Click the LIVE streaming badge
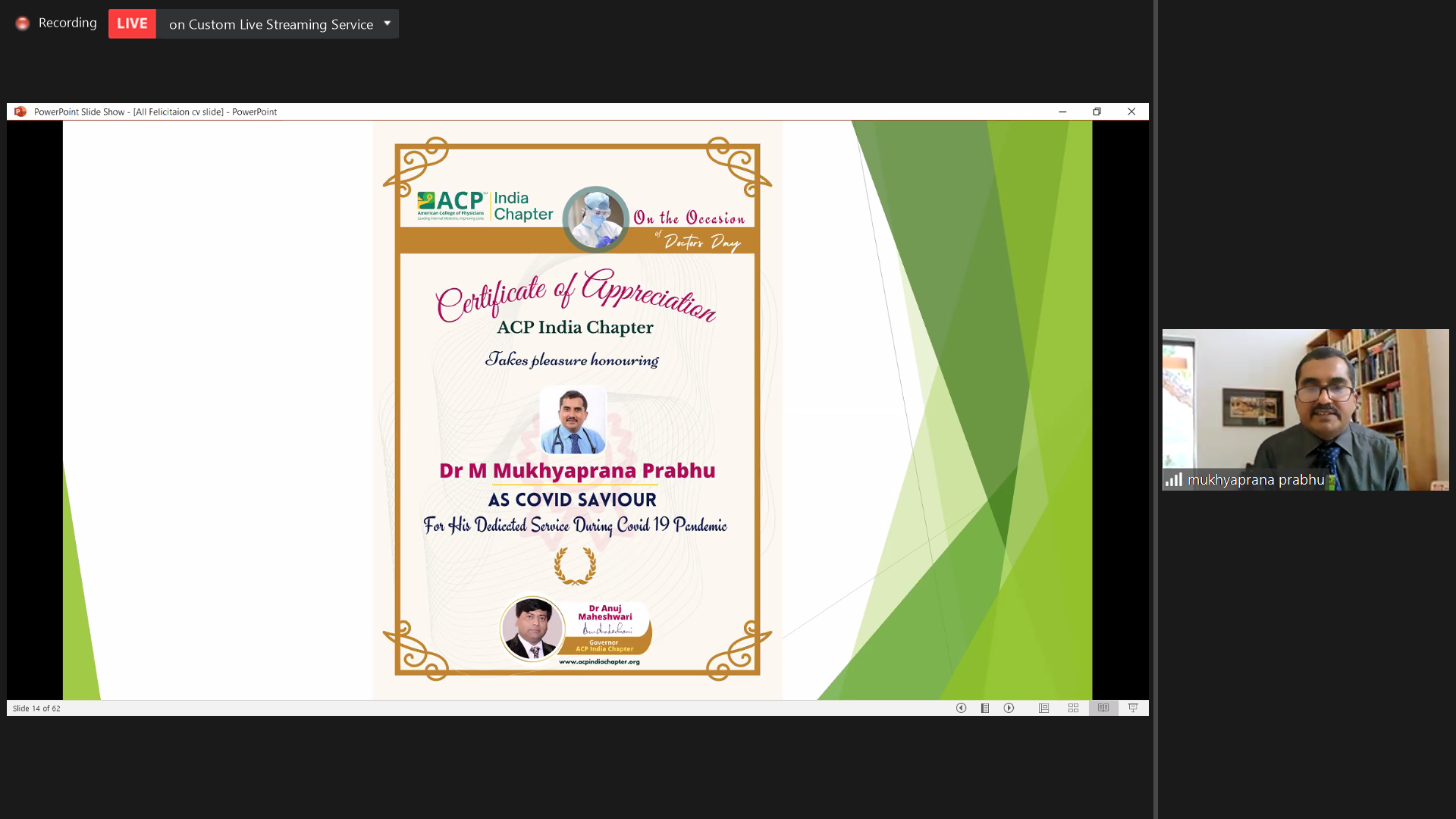The width and height of the screenshot is (1456, 819). pos(132,24)
